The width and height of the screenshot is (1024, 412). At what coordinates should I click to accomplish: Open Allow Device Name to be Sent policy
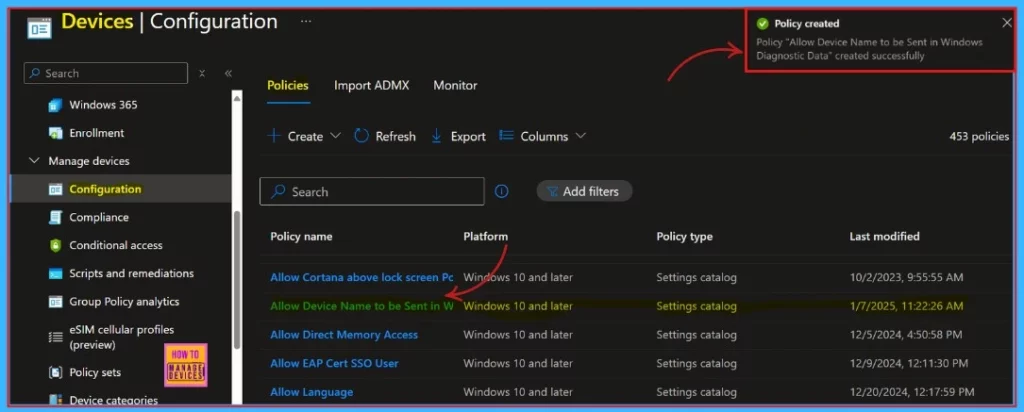[361, 306]
